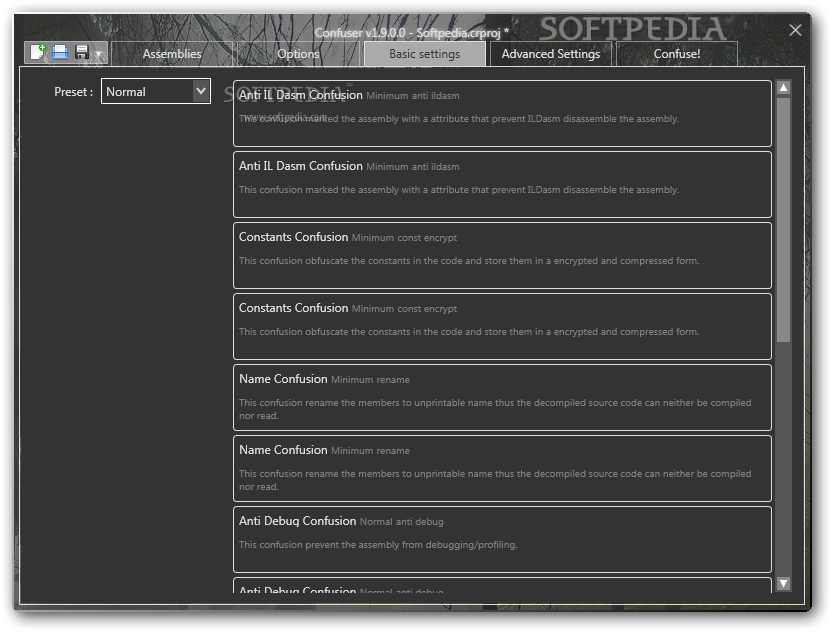Select the first Constants Confusion card

point(502,255)
